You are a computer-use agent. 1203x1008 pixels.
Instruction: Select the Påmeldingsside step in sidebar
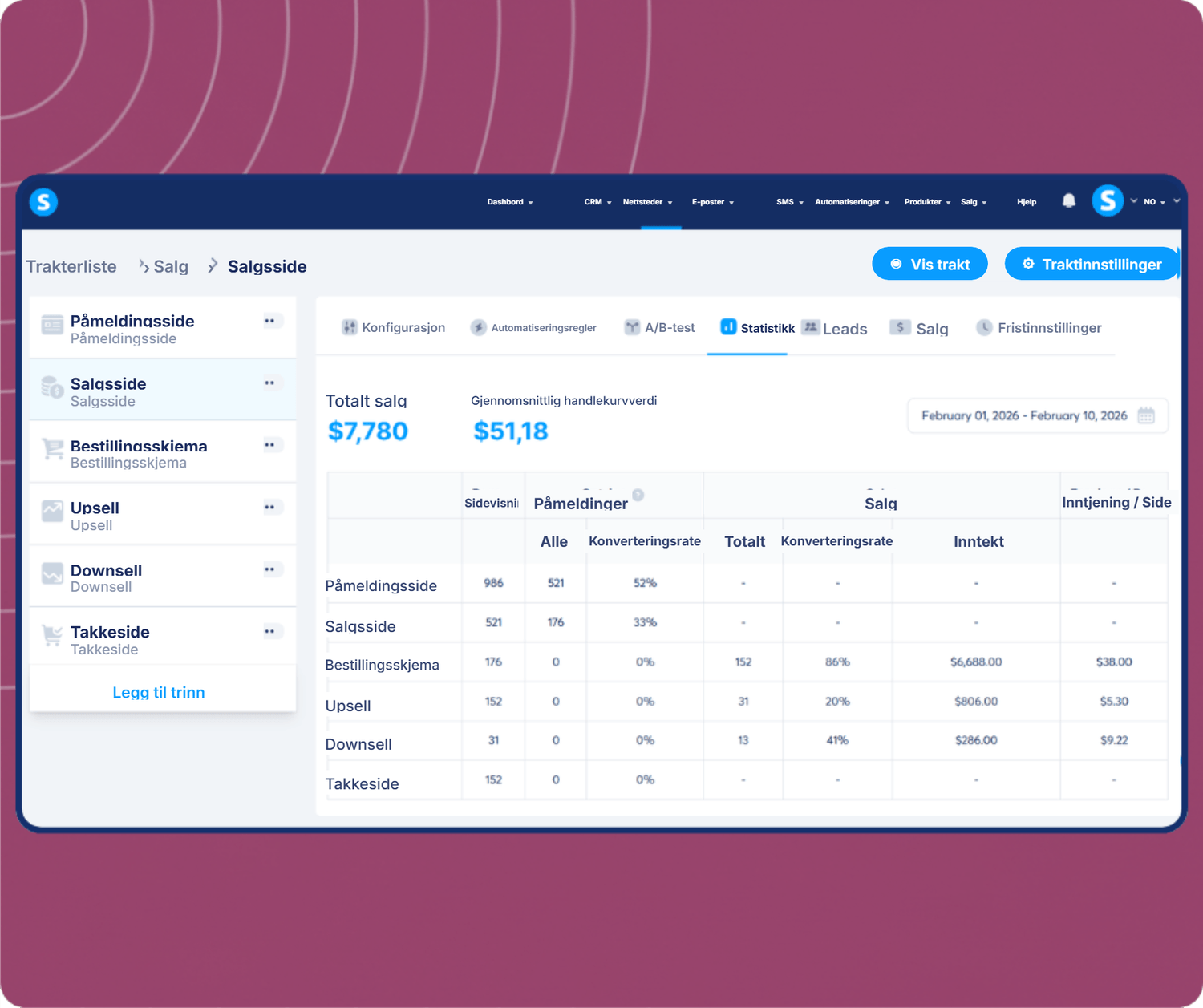(163, 328)
